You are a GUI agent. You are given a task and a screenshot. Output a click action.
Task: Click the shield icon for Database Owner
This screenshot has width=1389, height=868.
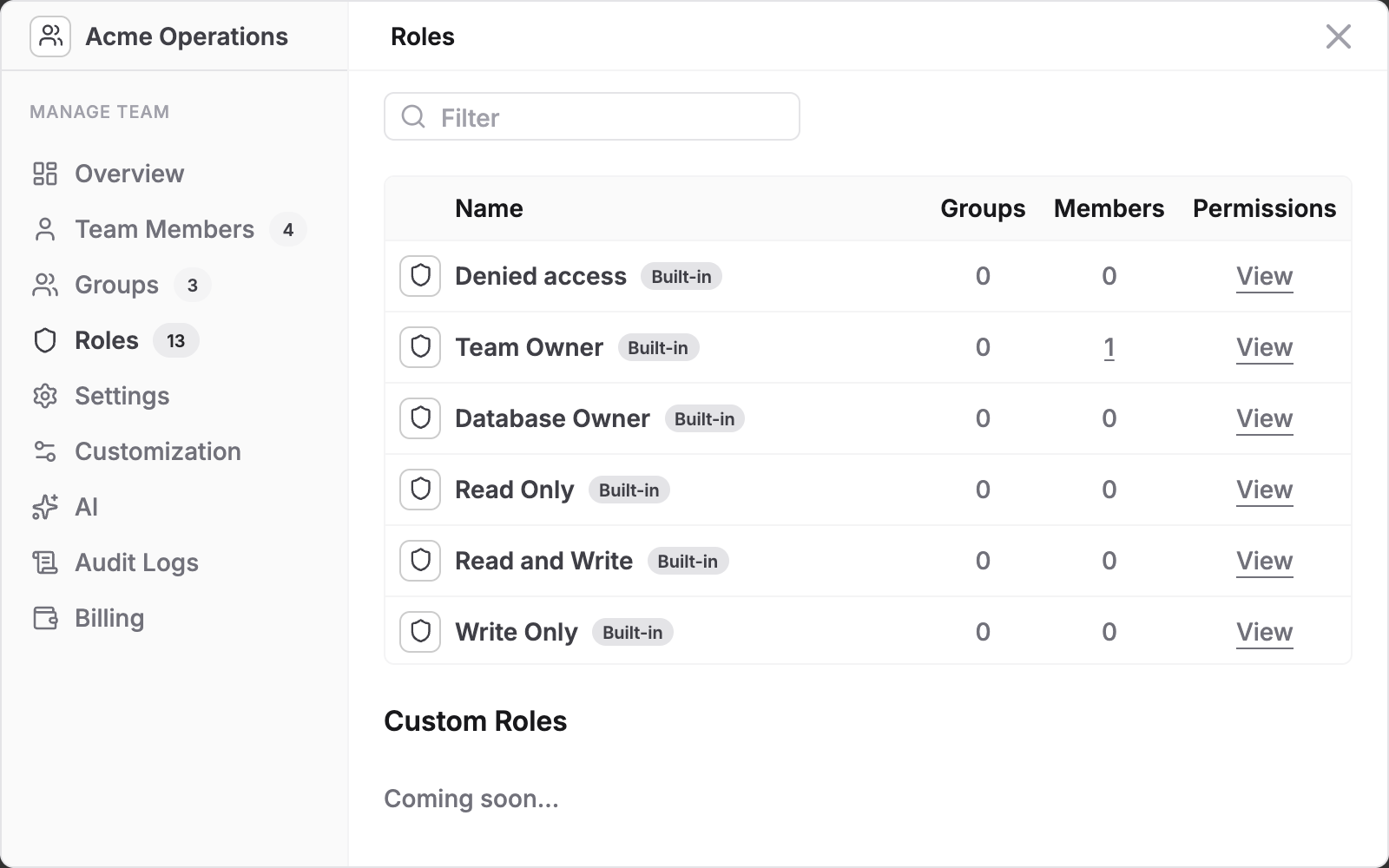420,418
